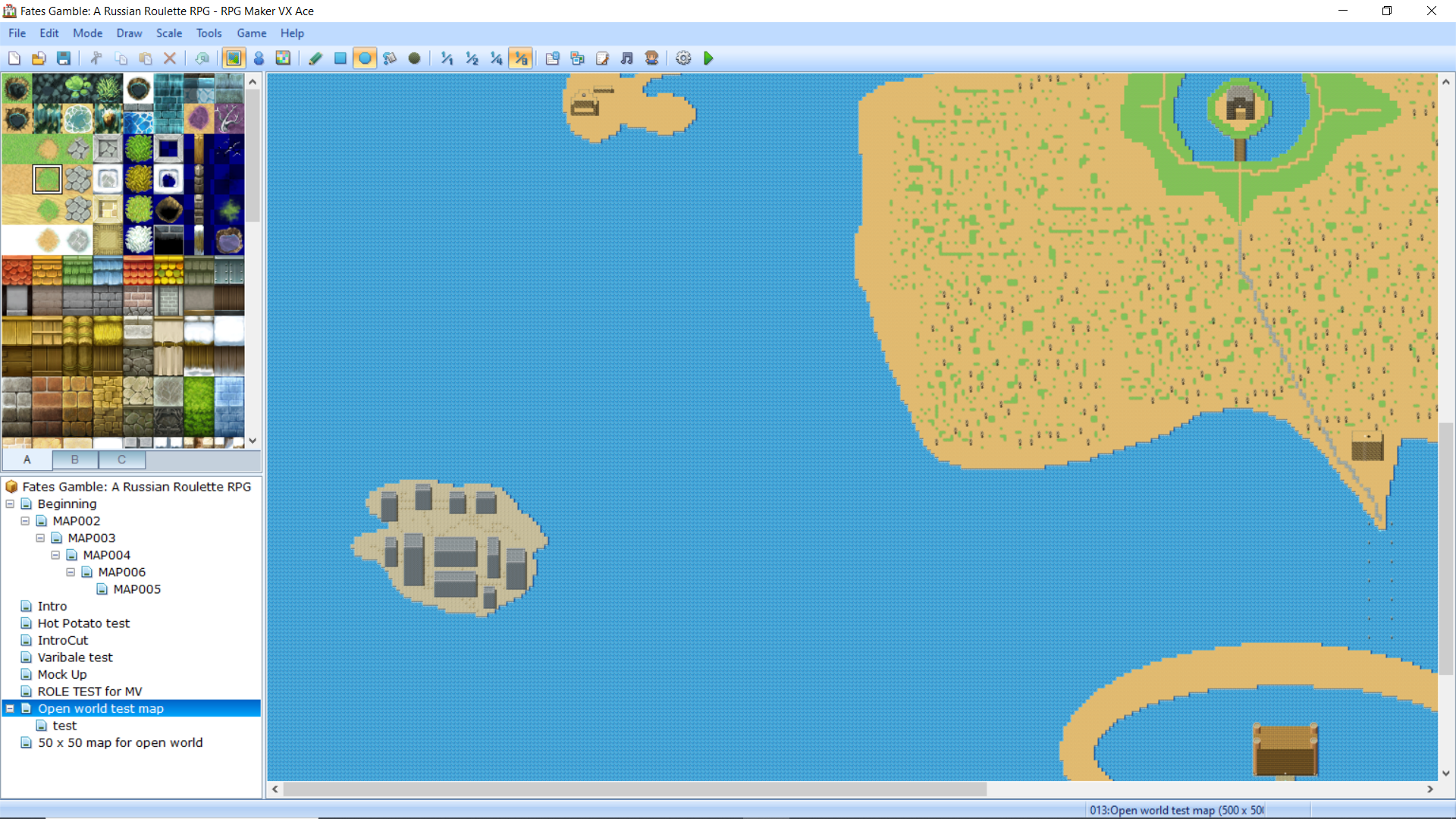Set map zoom scale to 1/4

[496, 58]
